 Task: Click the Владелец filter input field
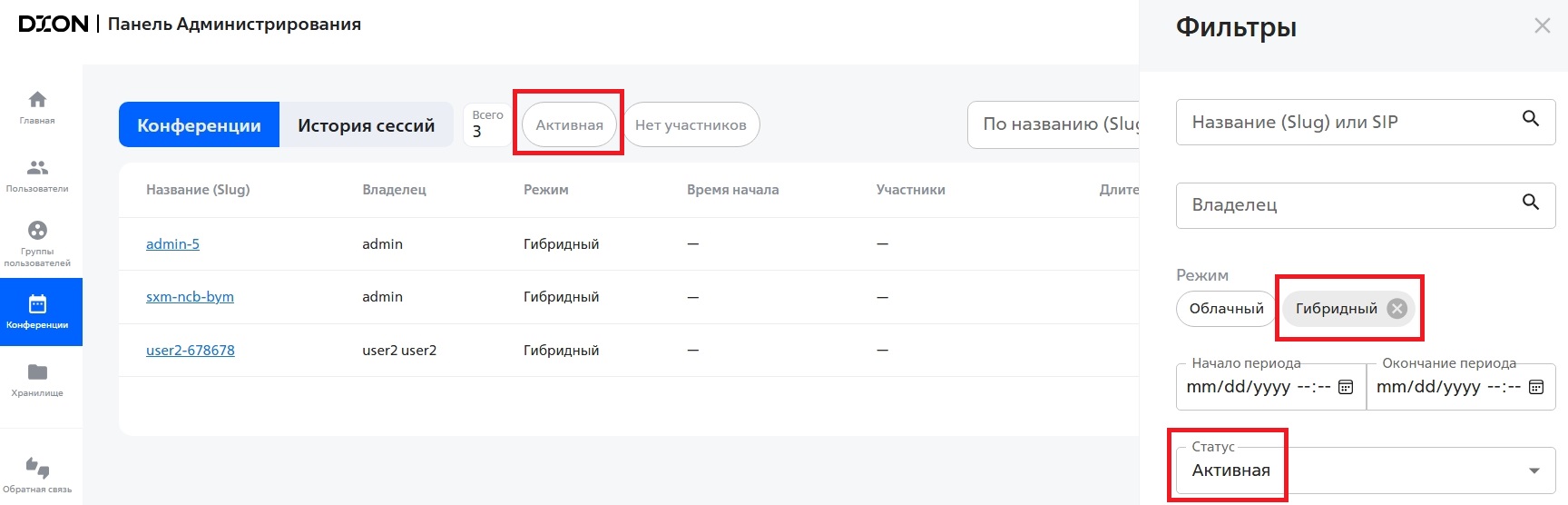click(x=1343, y=205)
